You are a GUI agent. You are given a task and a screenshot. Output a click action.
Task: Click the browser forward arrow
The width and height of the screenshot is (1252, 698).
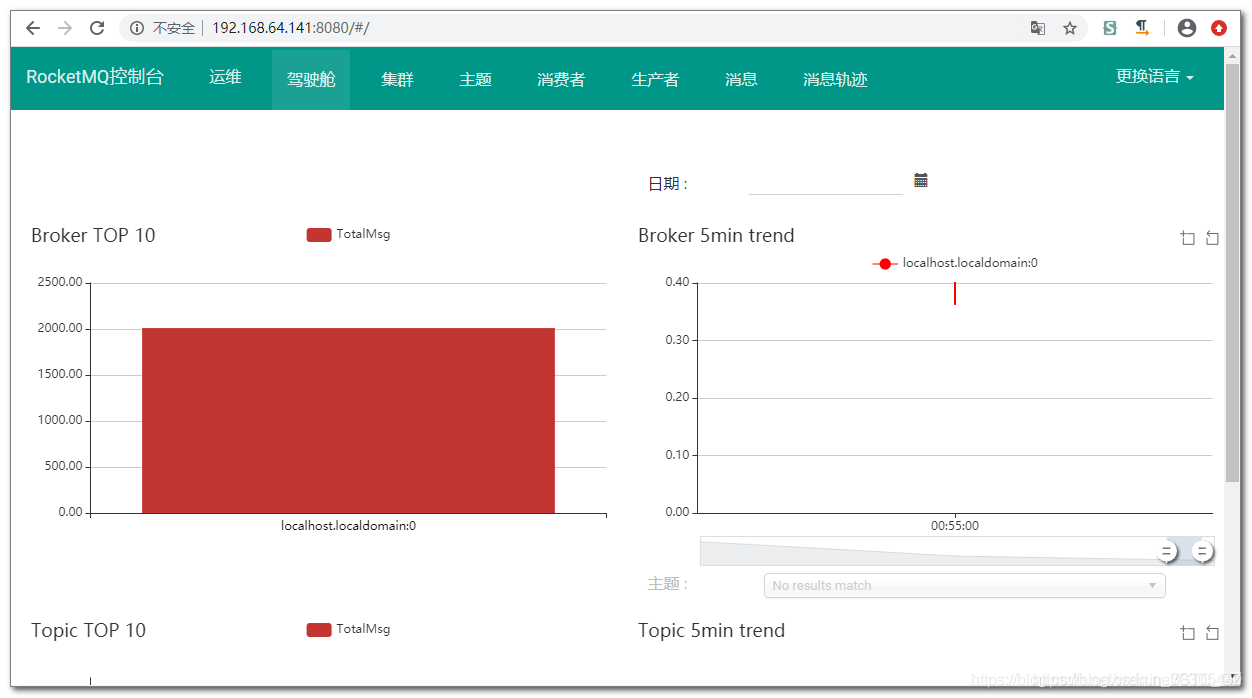[65, 28]
